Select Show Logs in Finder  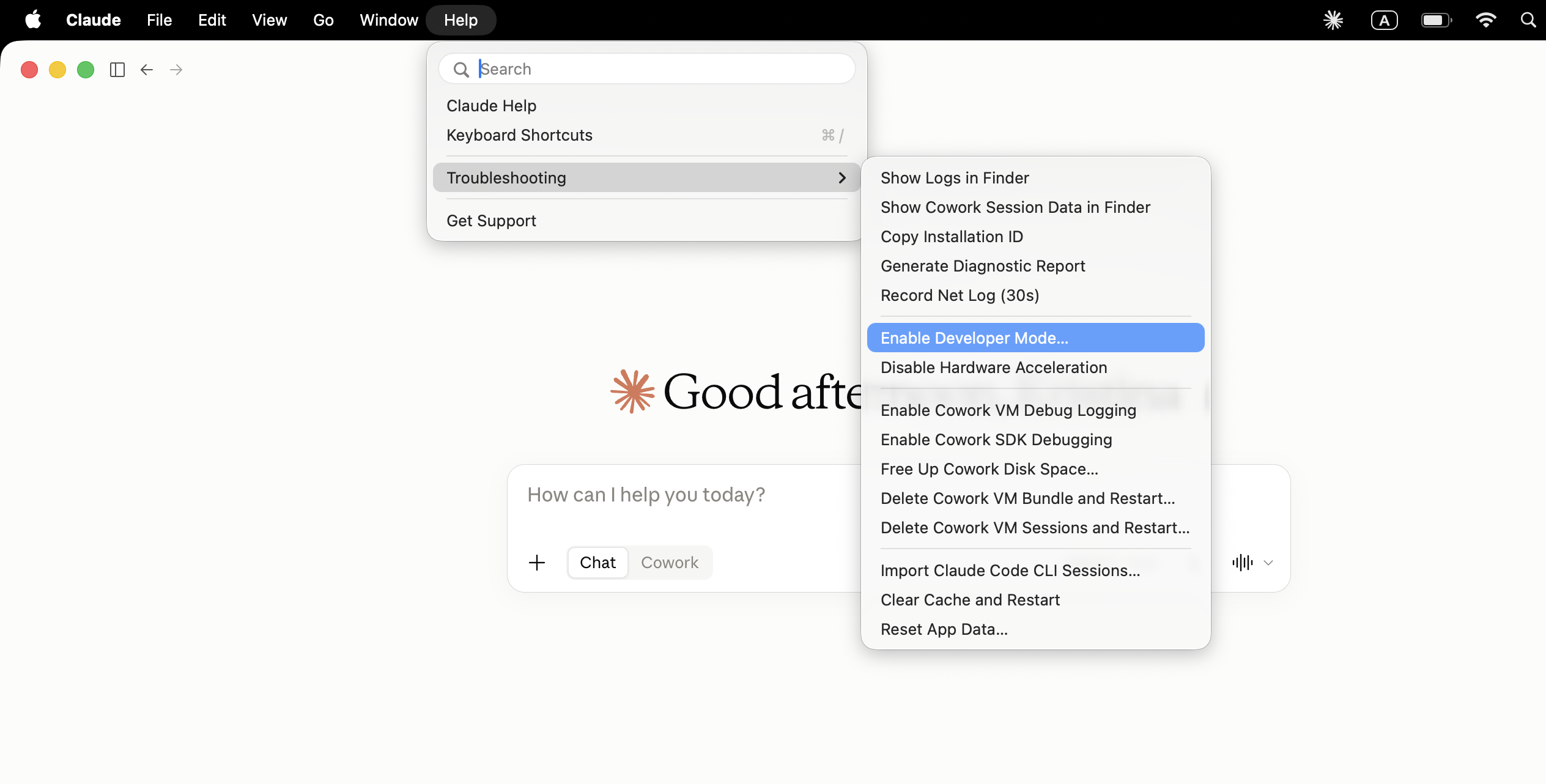[x=1035, y=178]
